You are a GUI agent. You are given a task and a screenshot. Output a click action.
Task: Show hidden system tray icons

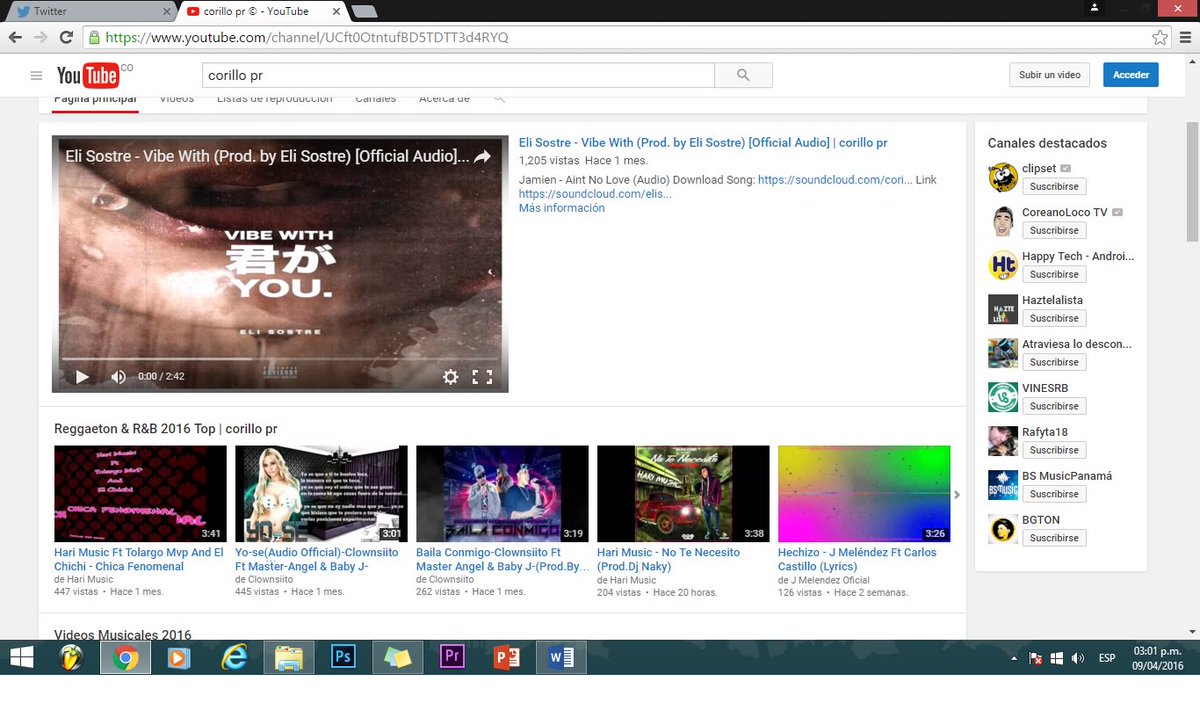click(1016, 658)
